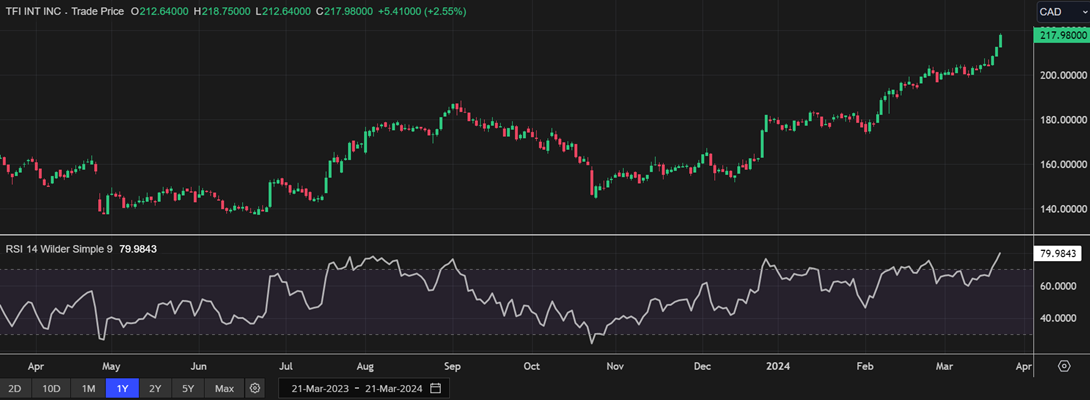The height and width of the screenshot is (400, 1090).
Task: Select the 2Y time range
Action: click(156, 388)
